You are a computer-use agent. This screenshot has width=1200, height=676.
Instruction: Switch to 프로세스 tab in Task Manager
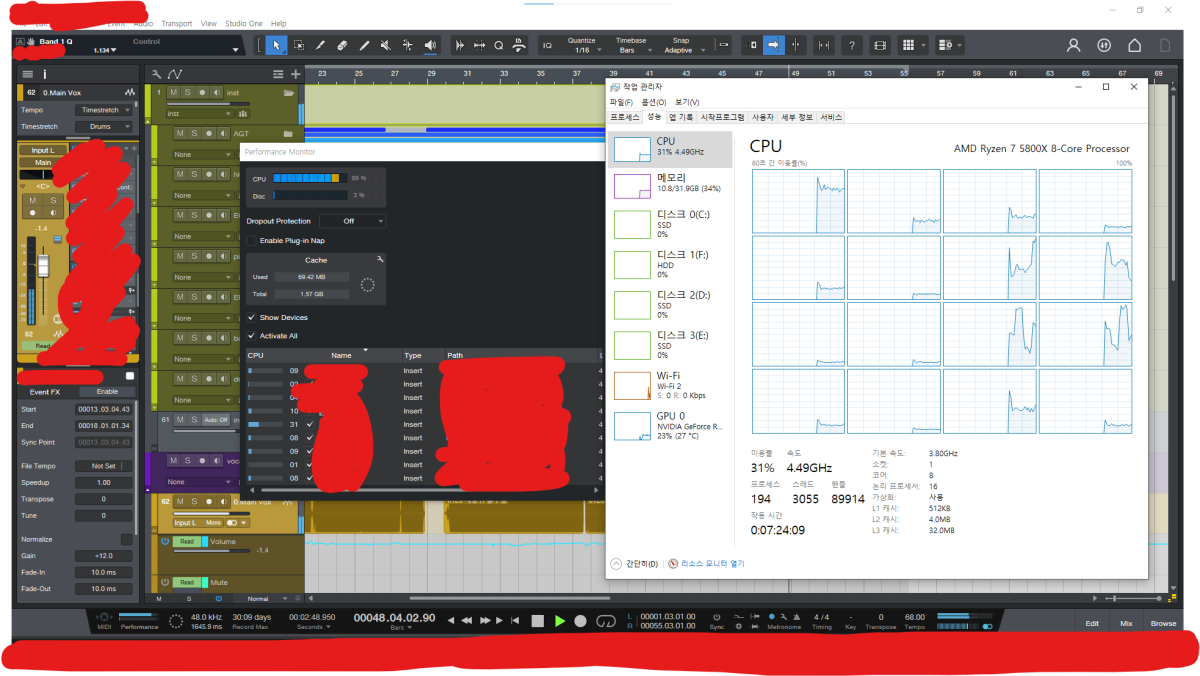[x=625, y=117]
